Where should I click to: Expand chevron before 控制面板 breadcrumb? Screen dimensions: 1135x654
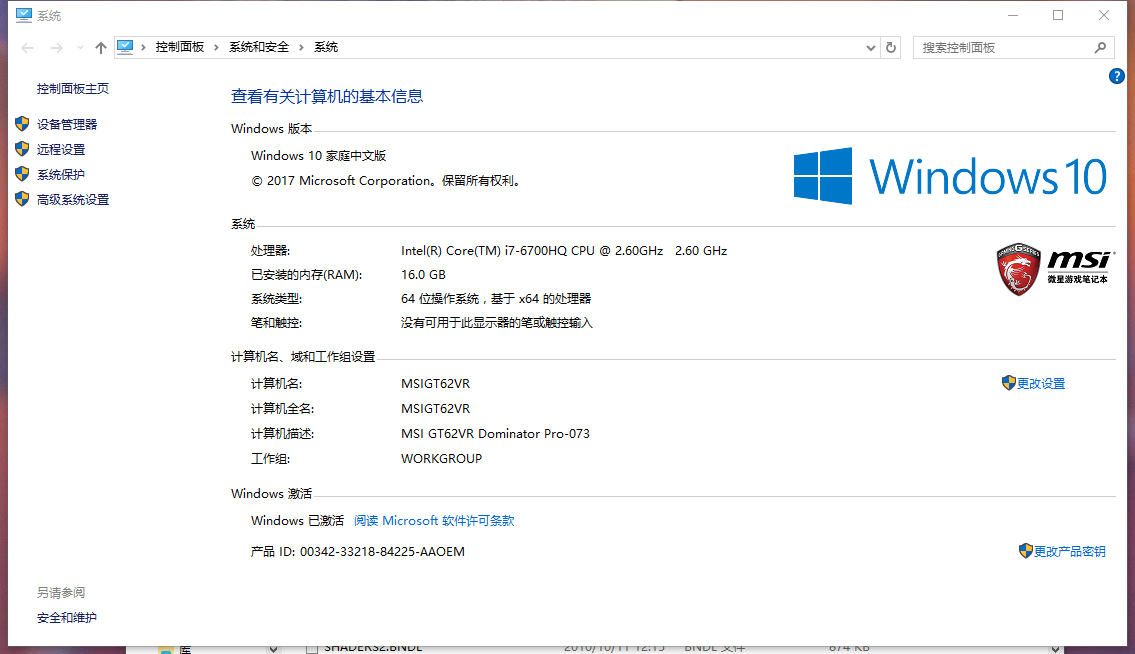[143, 47]
